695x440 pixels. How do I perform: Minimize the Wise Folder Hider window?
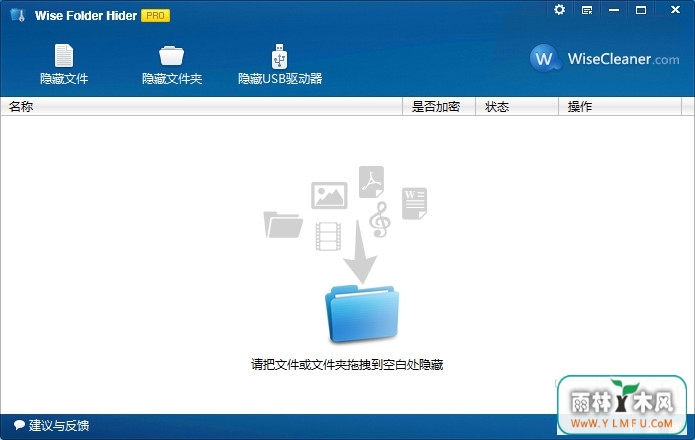(x=614, y=10)
